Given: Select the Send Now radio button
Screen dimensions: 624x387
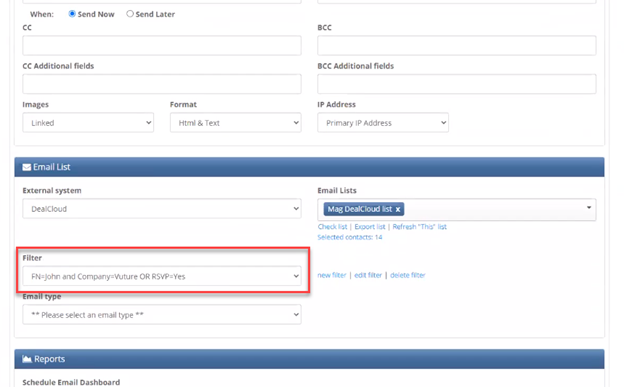Looking at the screenshot, I should pyautogui.click(x=72, y=14).
